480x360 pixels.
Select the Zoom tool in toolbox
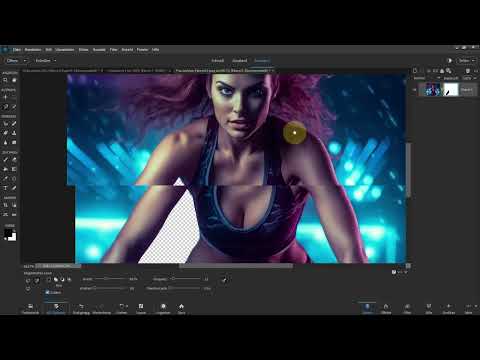(5, 80)
